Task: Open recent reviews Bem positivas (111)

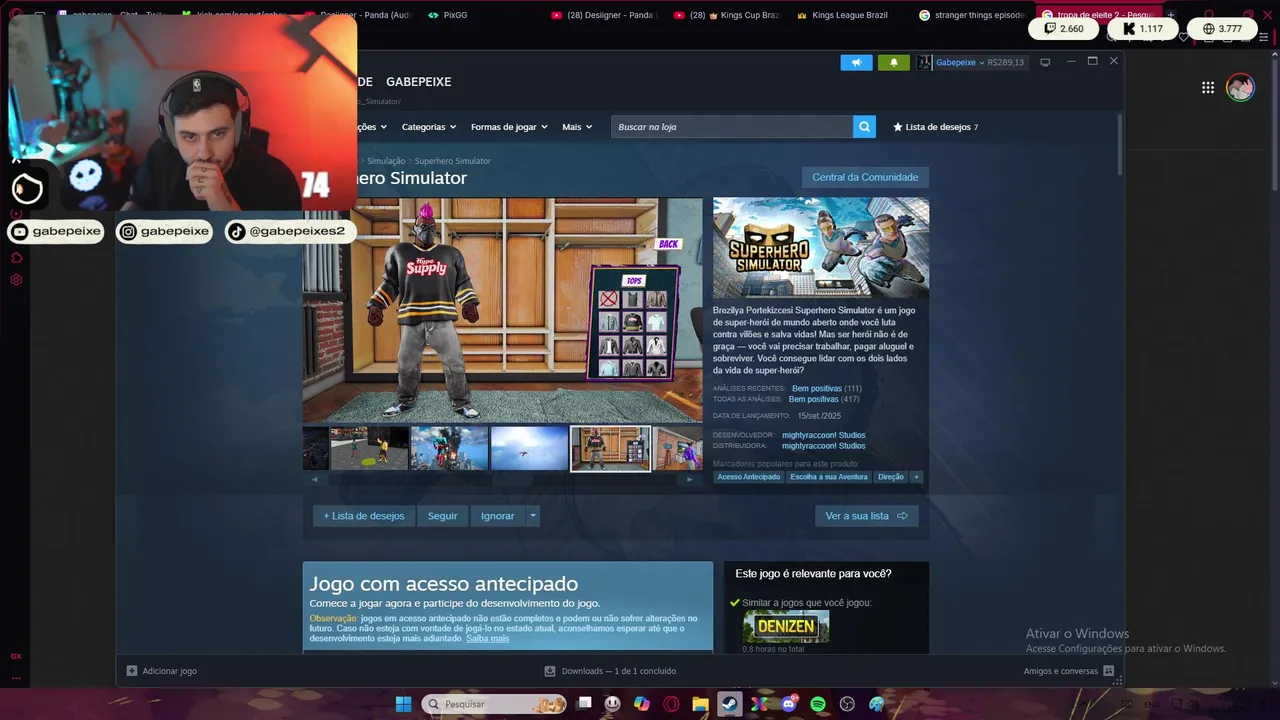Action: click(827, 388)
